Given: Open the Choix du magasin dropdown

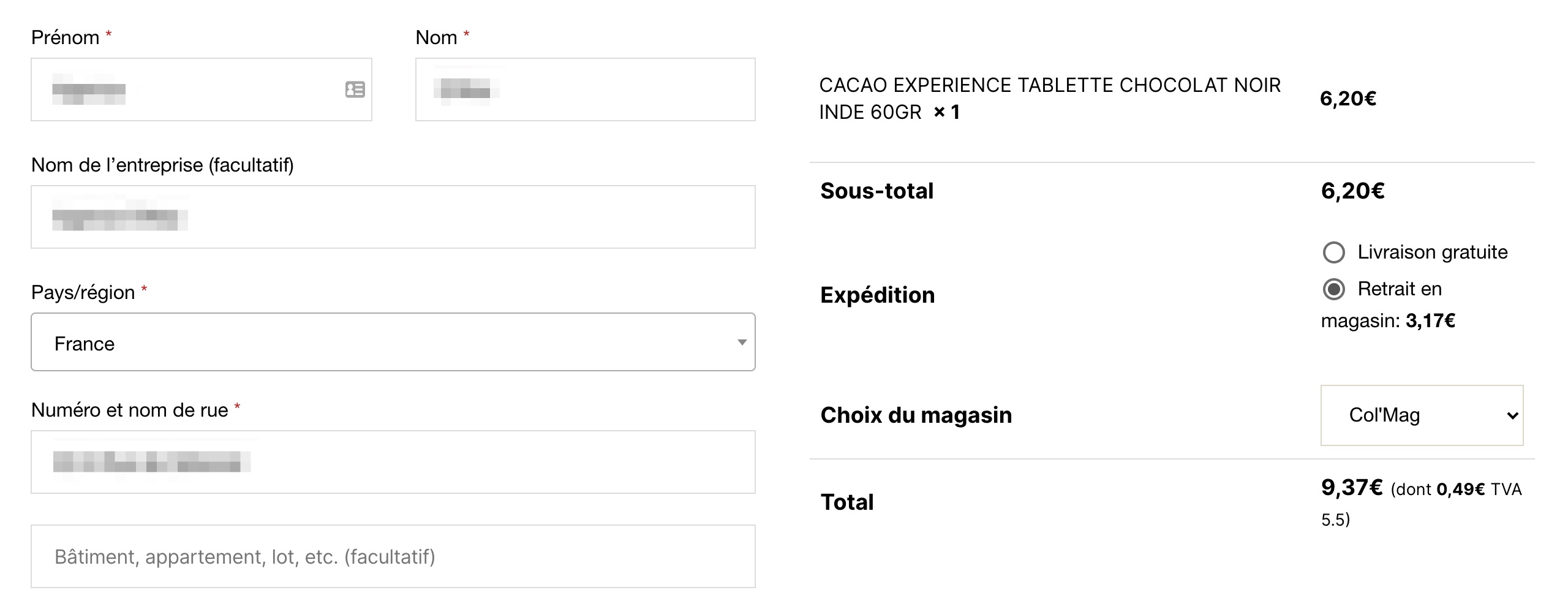Looking at the screenshot, I should point(1421,415).
